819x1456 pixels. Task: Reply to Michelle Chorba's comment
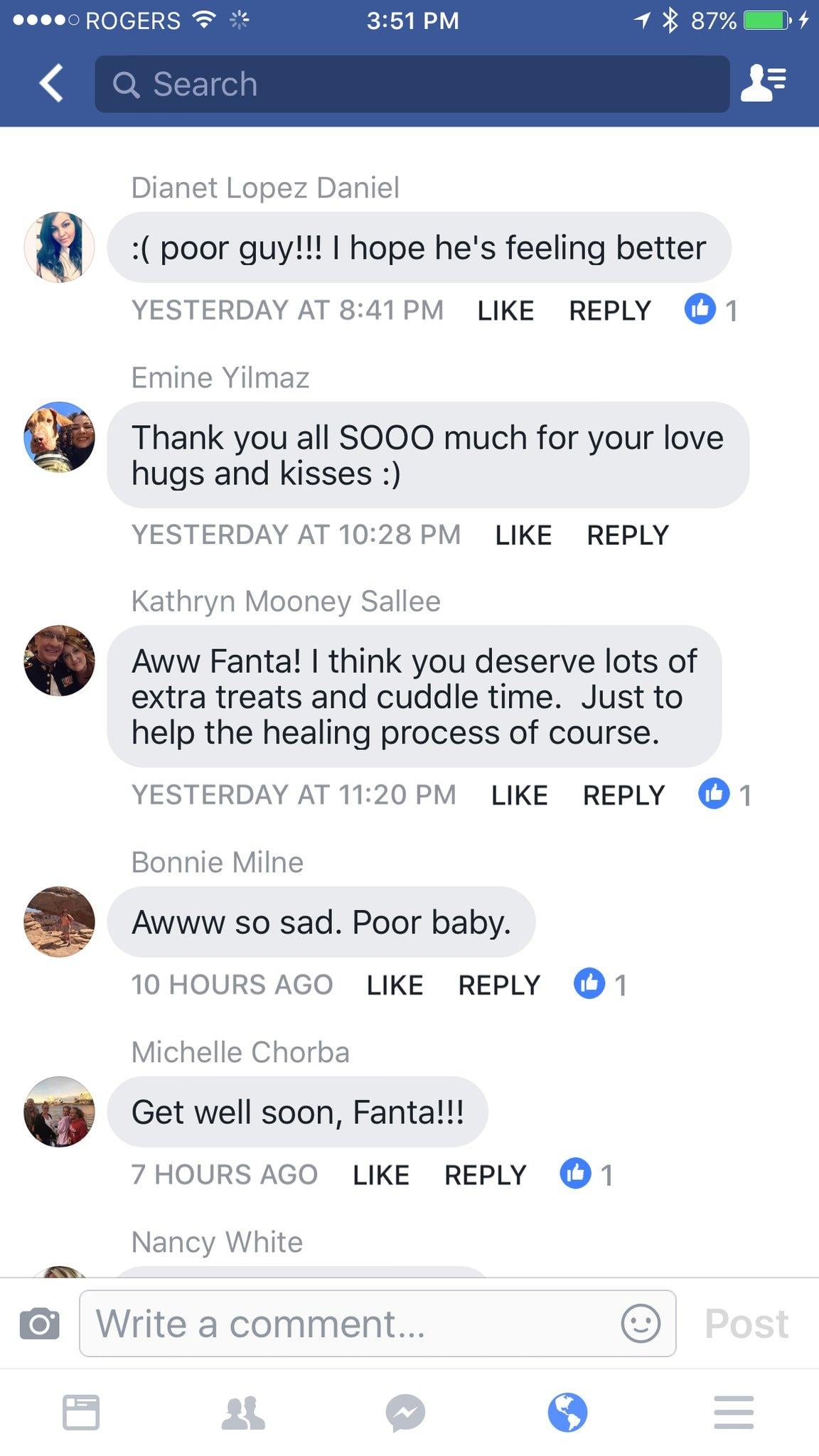tap(485, 1174)
